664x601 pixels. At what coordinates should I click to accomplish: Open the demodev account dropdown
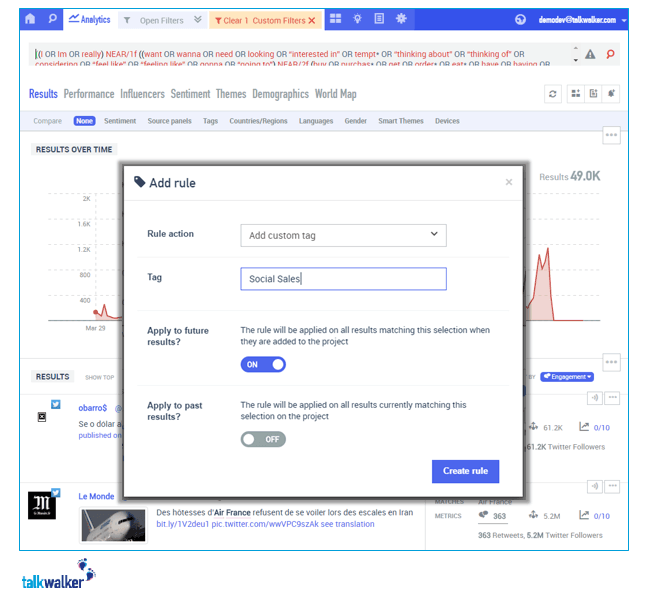(x=624, y=20)
